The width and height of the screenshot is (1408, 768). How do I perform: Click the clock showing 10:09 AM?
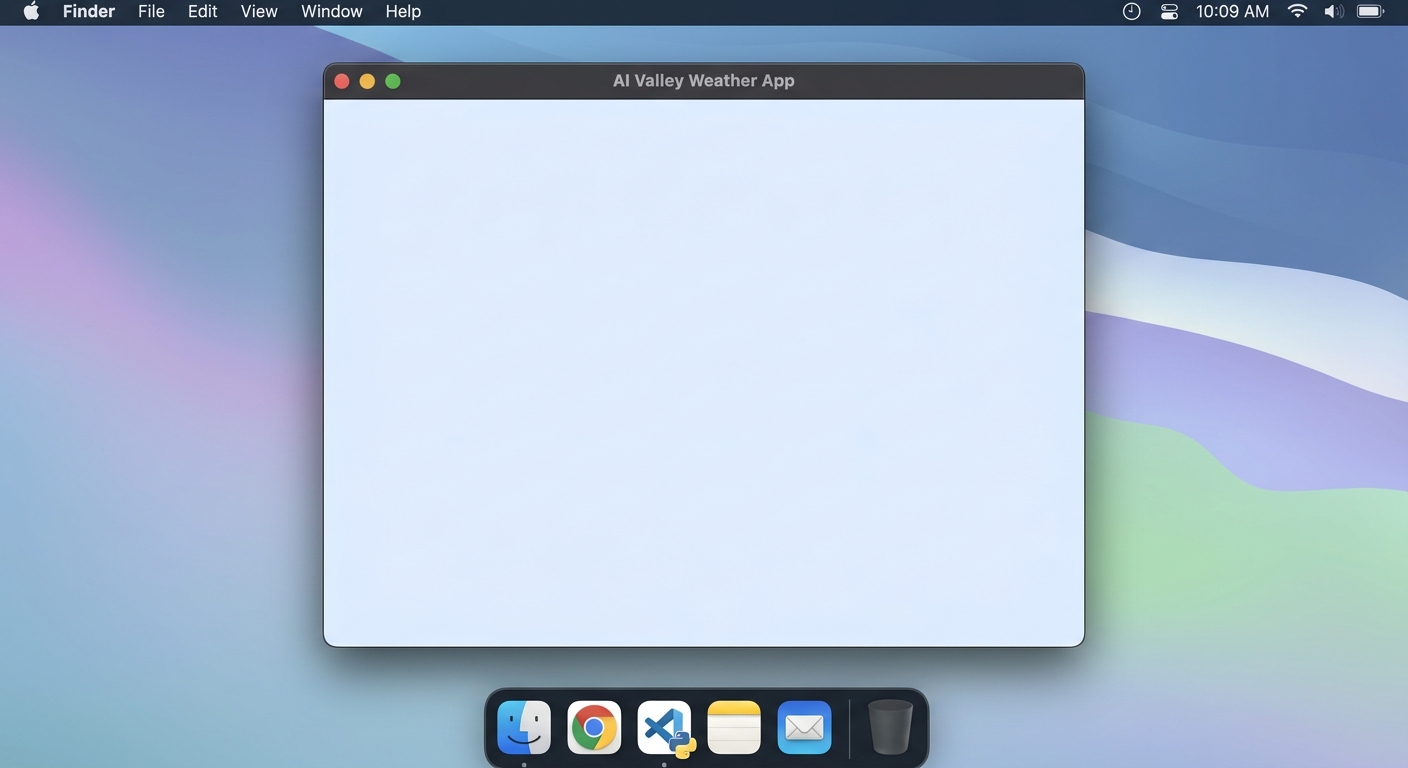tap(1232, 11)
